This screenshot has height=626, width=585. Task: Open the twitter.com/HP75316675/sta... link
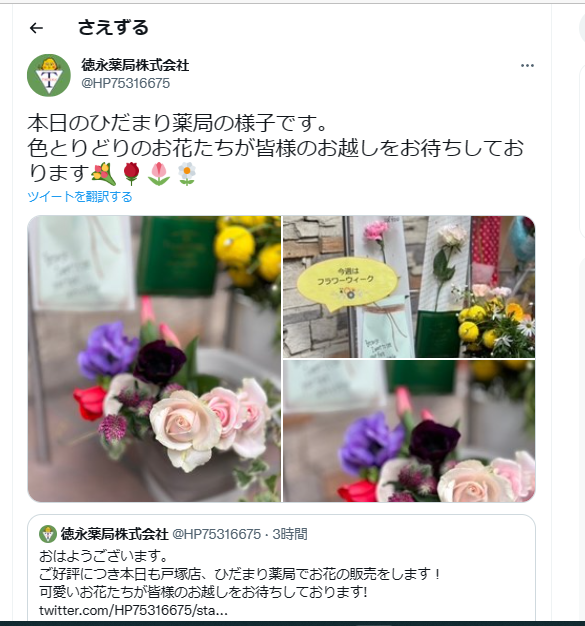click(133, 610)
